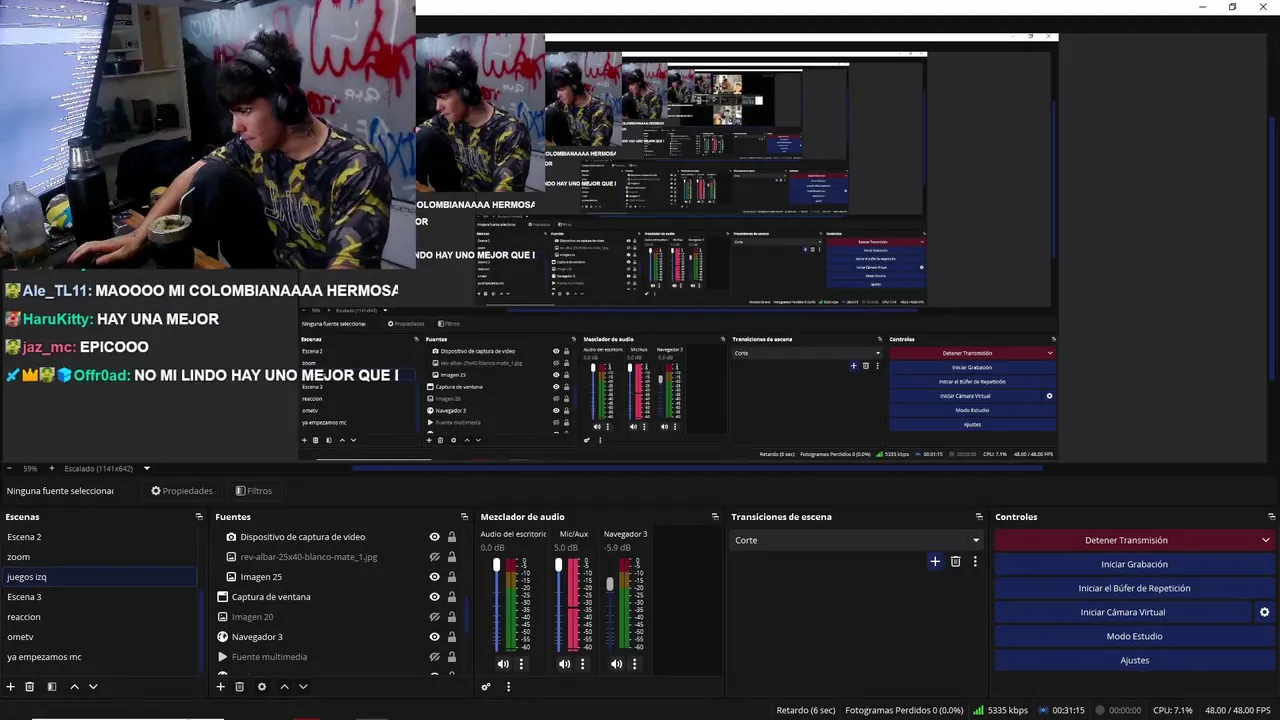Add a new source in Fuentes panel

click(220, 687)
